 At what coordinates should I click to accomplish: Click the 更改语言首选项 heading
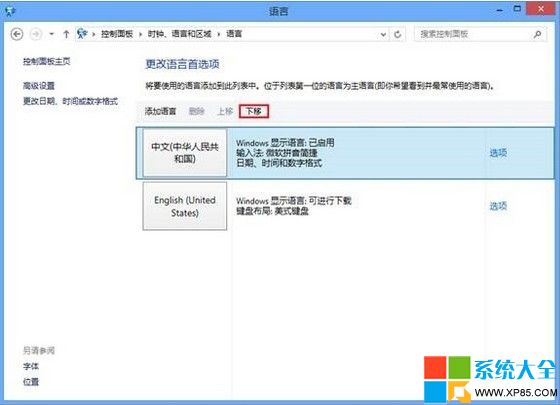[x=182, y=64]
